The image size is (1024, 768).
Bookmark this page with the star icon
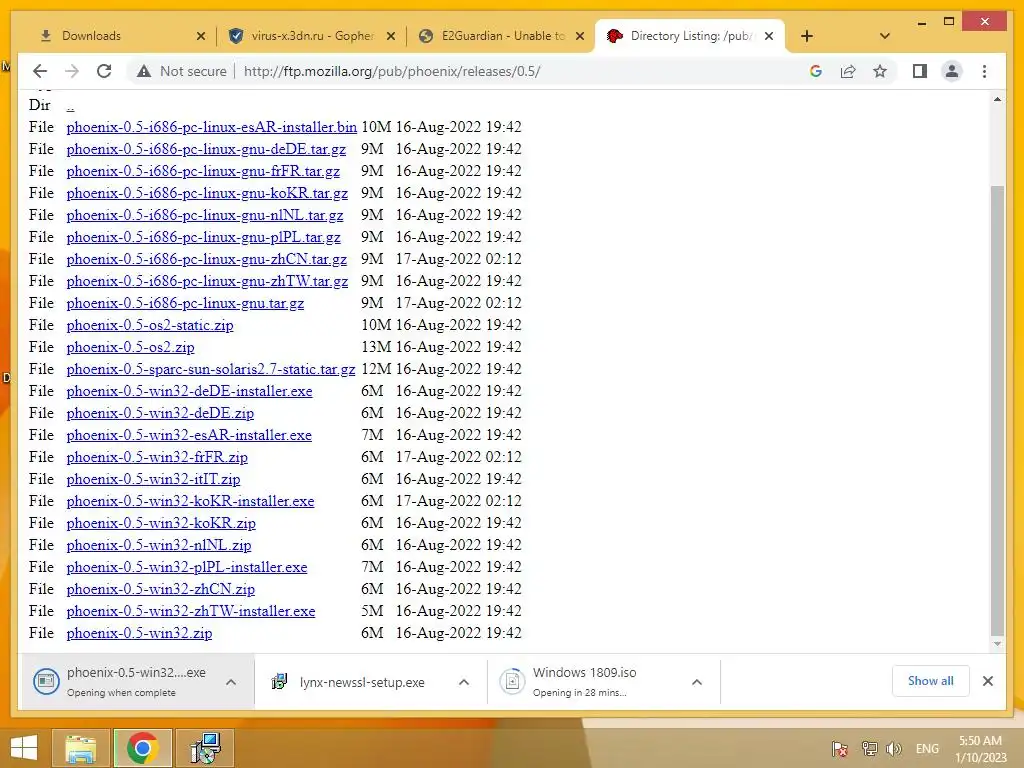click(x=880, y=71)
